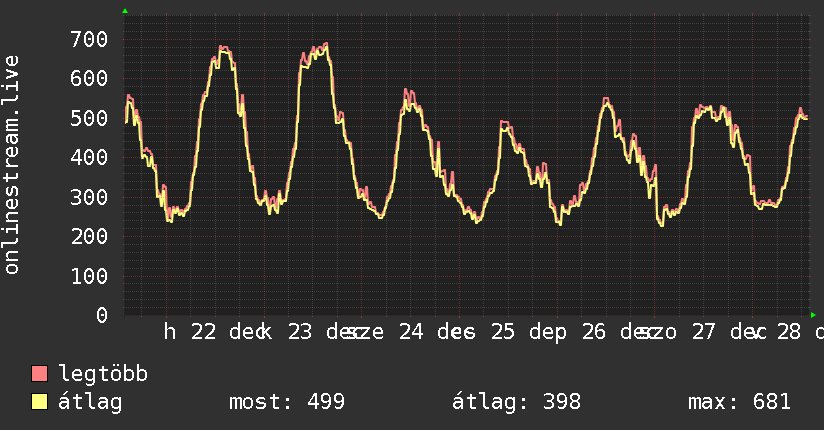Viewport: 824px width, 430px height.
Task: Click the '22 dec' date label
Action: (x=229, y=332)
